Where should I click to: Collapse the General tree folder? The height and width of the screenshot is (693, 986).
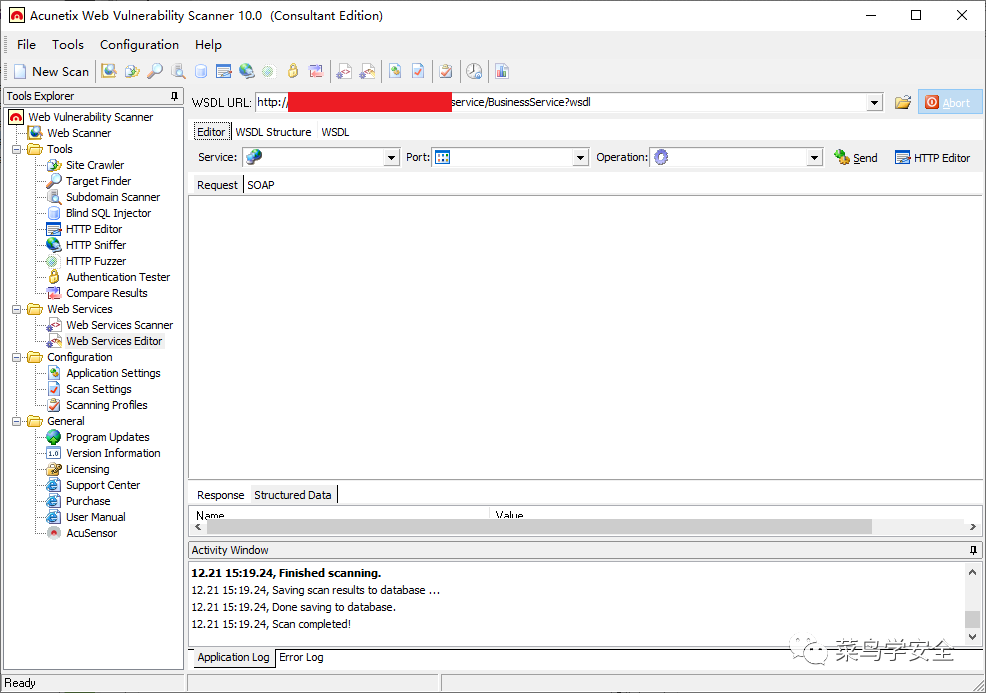pos(16,421)
